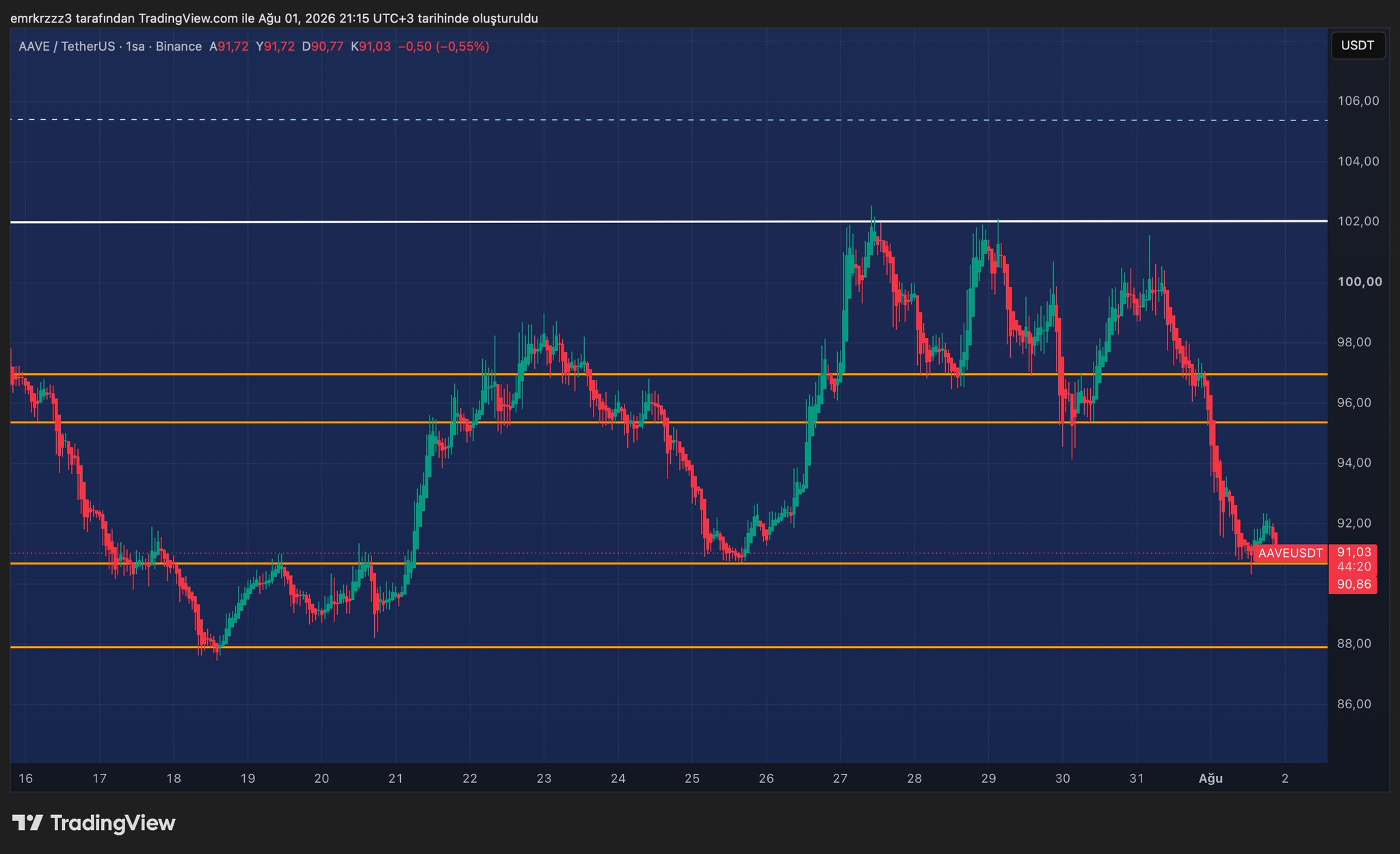The width and height of the screenshot is (1400, 854).
Task: Click the Binance exchange label
Action: click(x=179, y=47)
